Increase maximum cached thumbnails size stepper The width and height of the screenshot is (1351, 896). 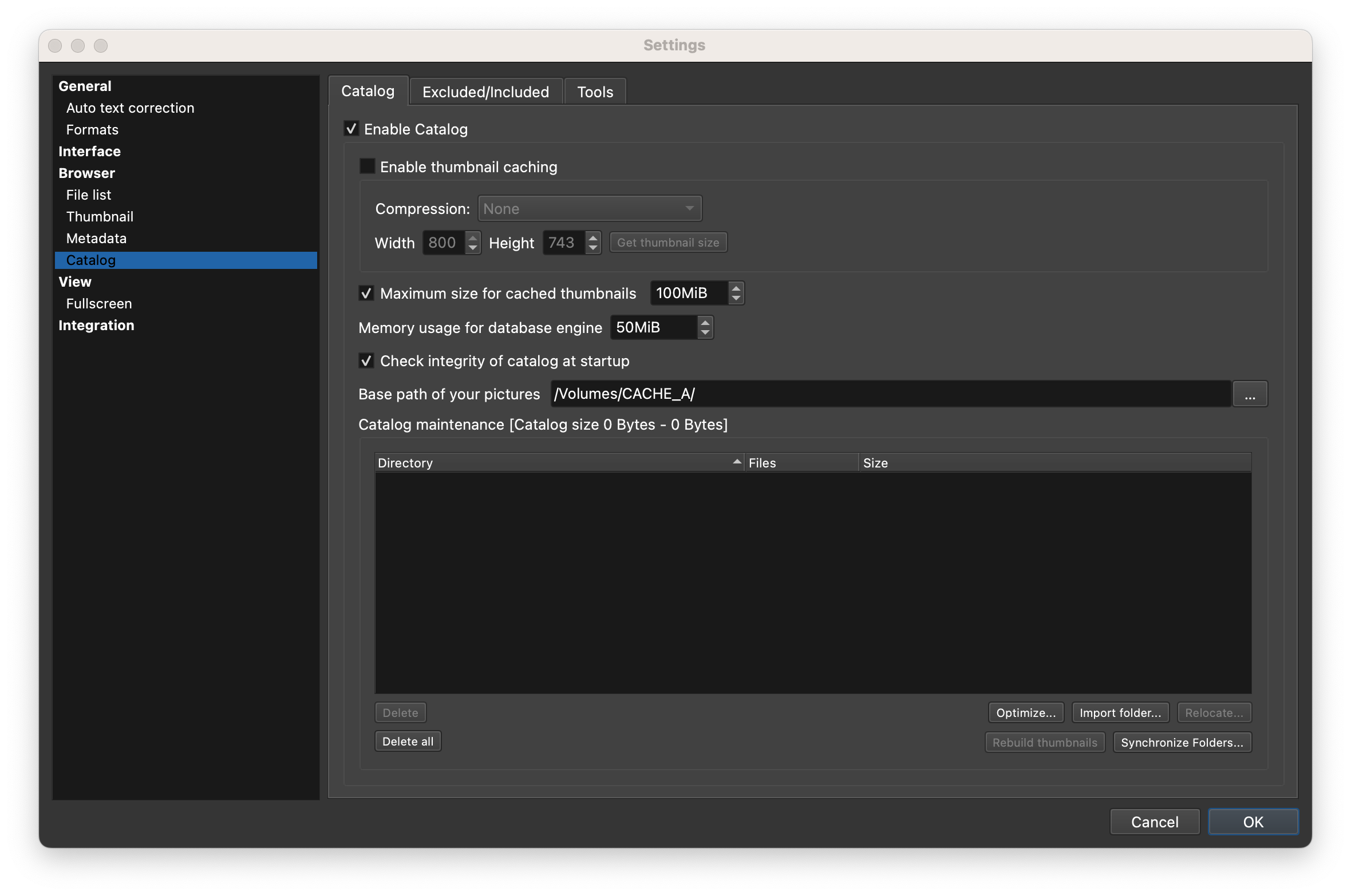tap(736, 287)
